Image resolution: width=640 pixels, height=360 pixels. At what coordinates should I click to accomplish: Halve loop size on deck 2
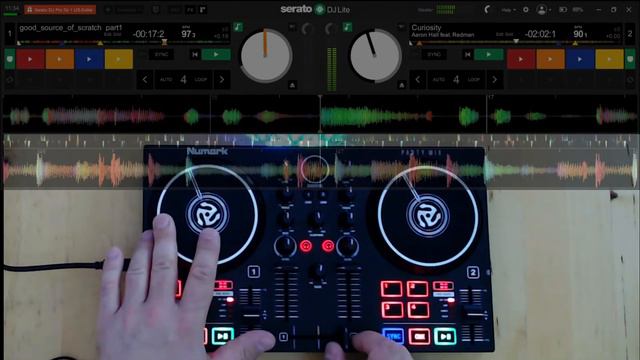pos(418,80)
